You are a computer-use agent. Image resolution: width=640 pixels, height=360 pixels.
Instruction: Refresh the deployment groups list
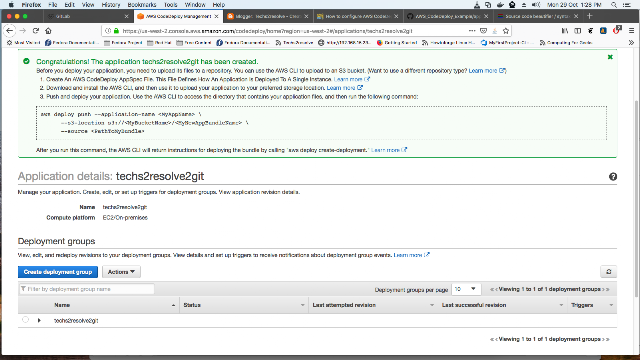[609, 272]
